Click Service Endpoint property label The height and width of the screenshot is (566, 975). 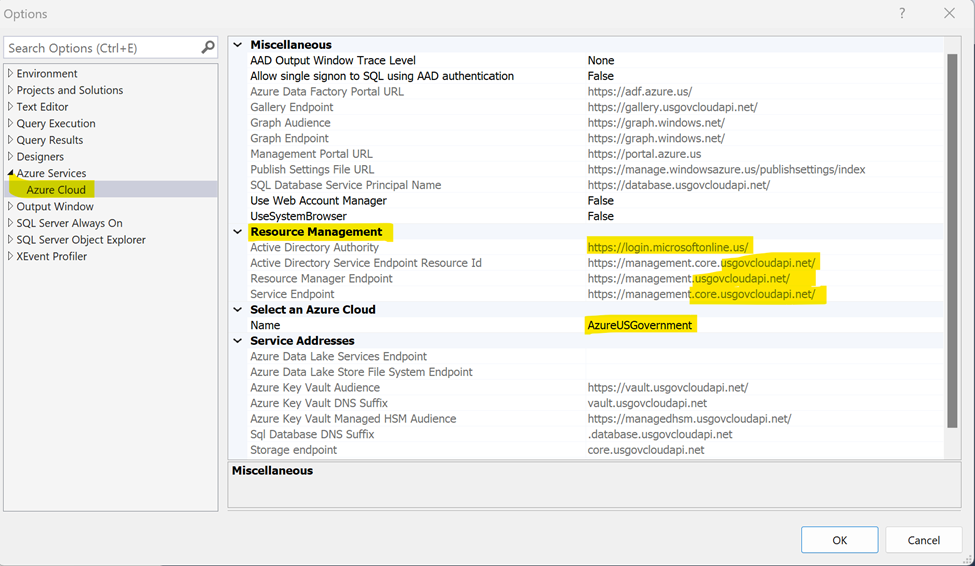(x=292, y=294)
